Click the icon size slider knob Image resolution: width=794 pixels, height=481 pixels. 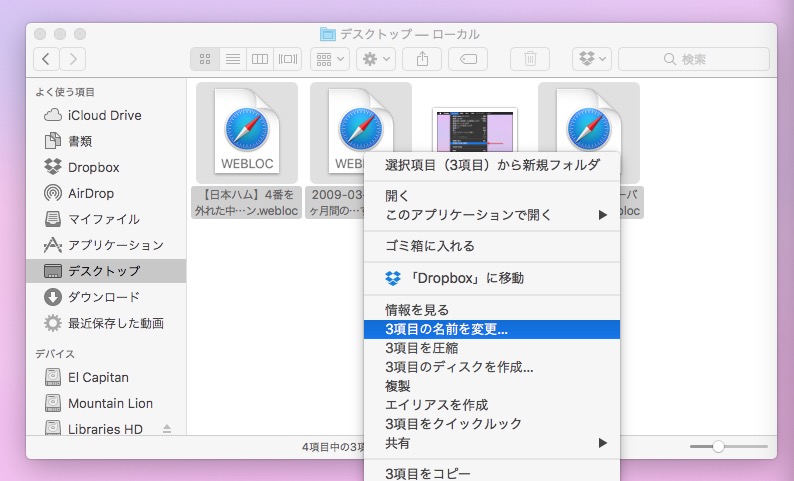point(718,447)
